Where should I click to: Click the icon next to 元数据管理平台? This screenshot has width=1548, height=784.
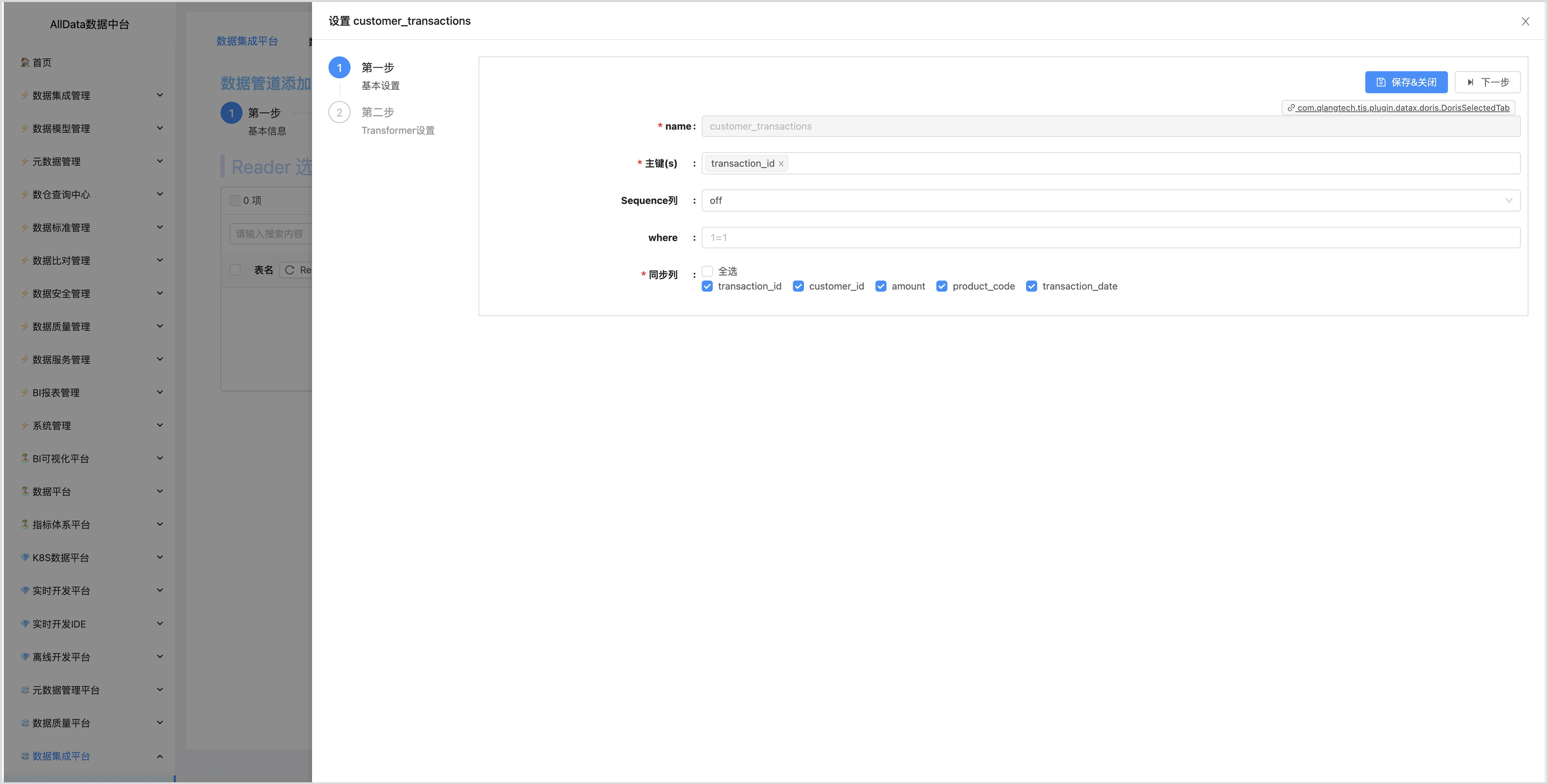[x=25, y=690]
